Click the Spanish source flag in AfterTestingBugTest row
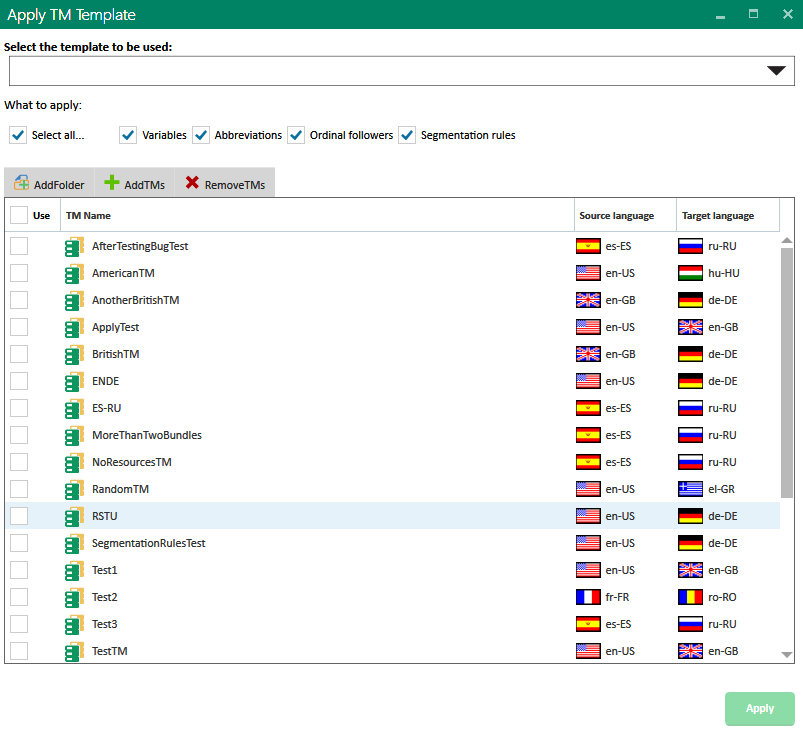Viewport: 803px width, 733px height. [588, 246]
